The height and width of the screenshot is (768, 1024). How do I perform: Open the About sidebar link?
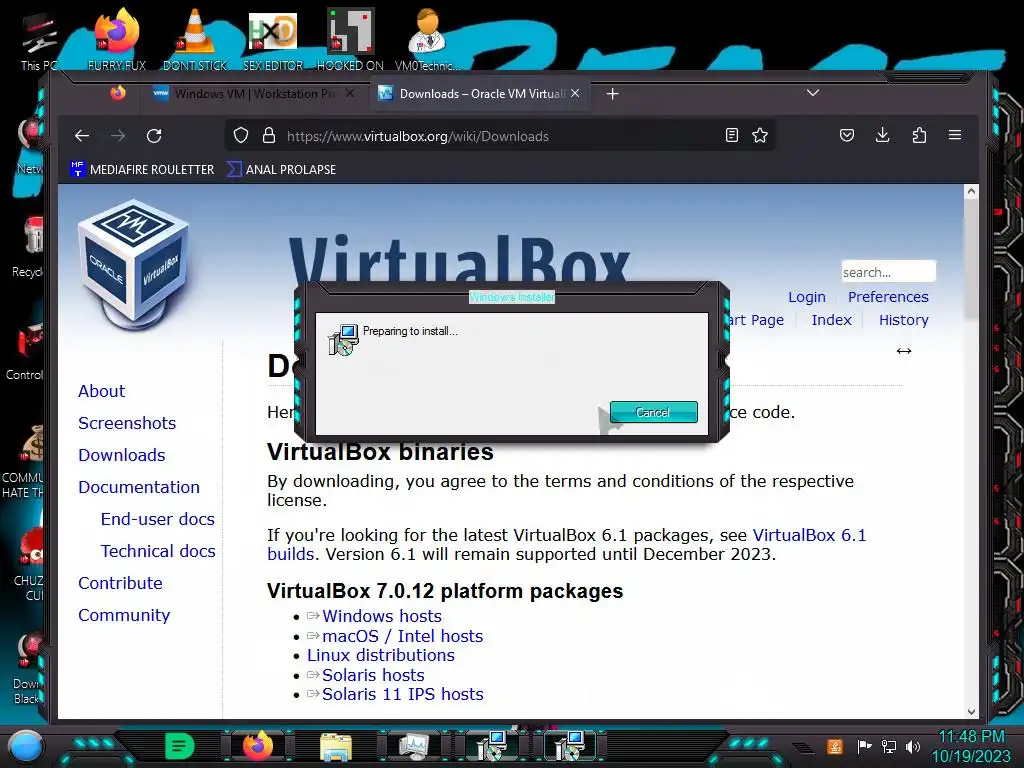101,391
